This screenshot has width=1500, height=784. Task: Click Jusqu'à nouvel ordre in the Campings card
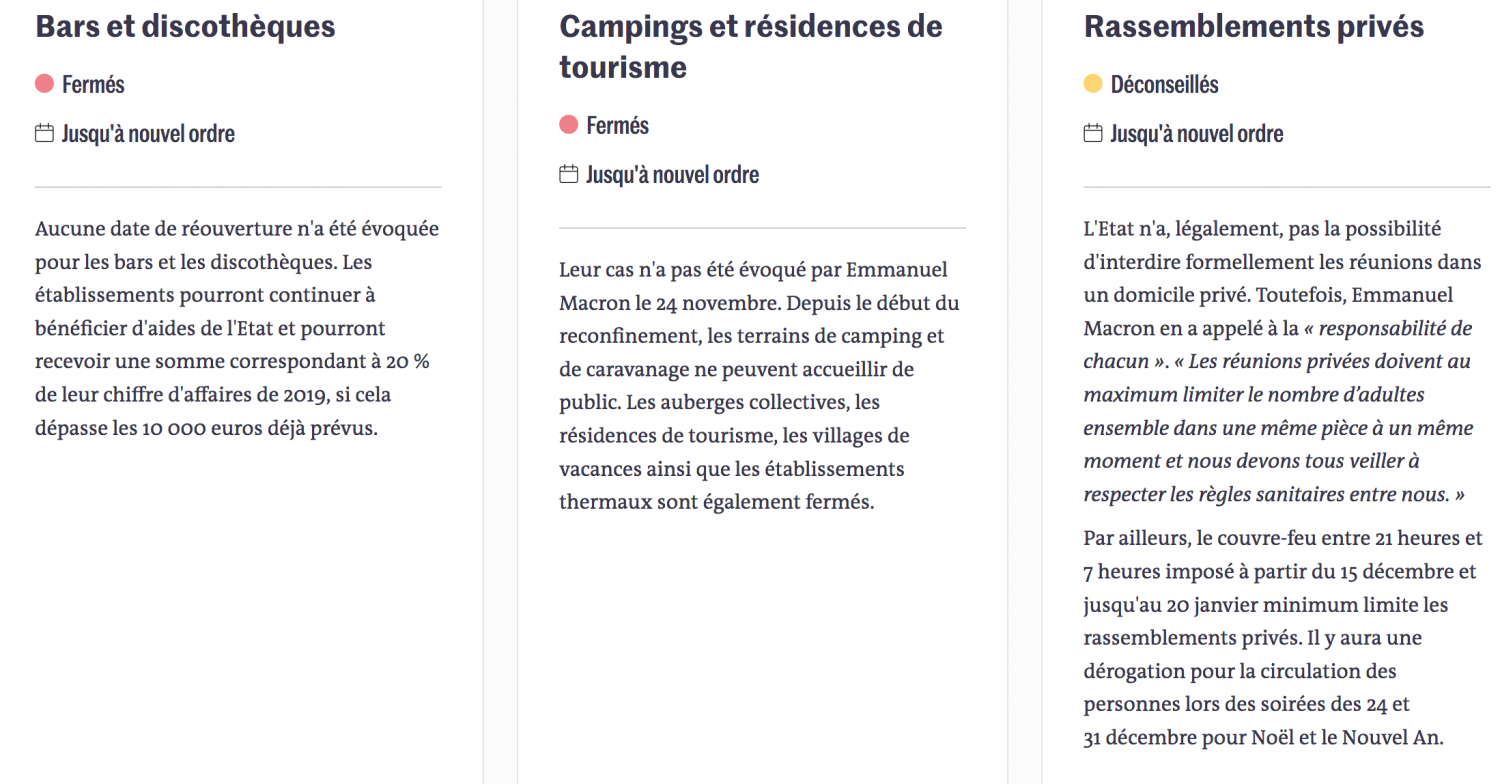pos(672,175)
